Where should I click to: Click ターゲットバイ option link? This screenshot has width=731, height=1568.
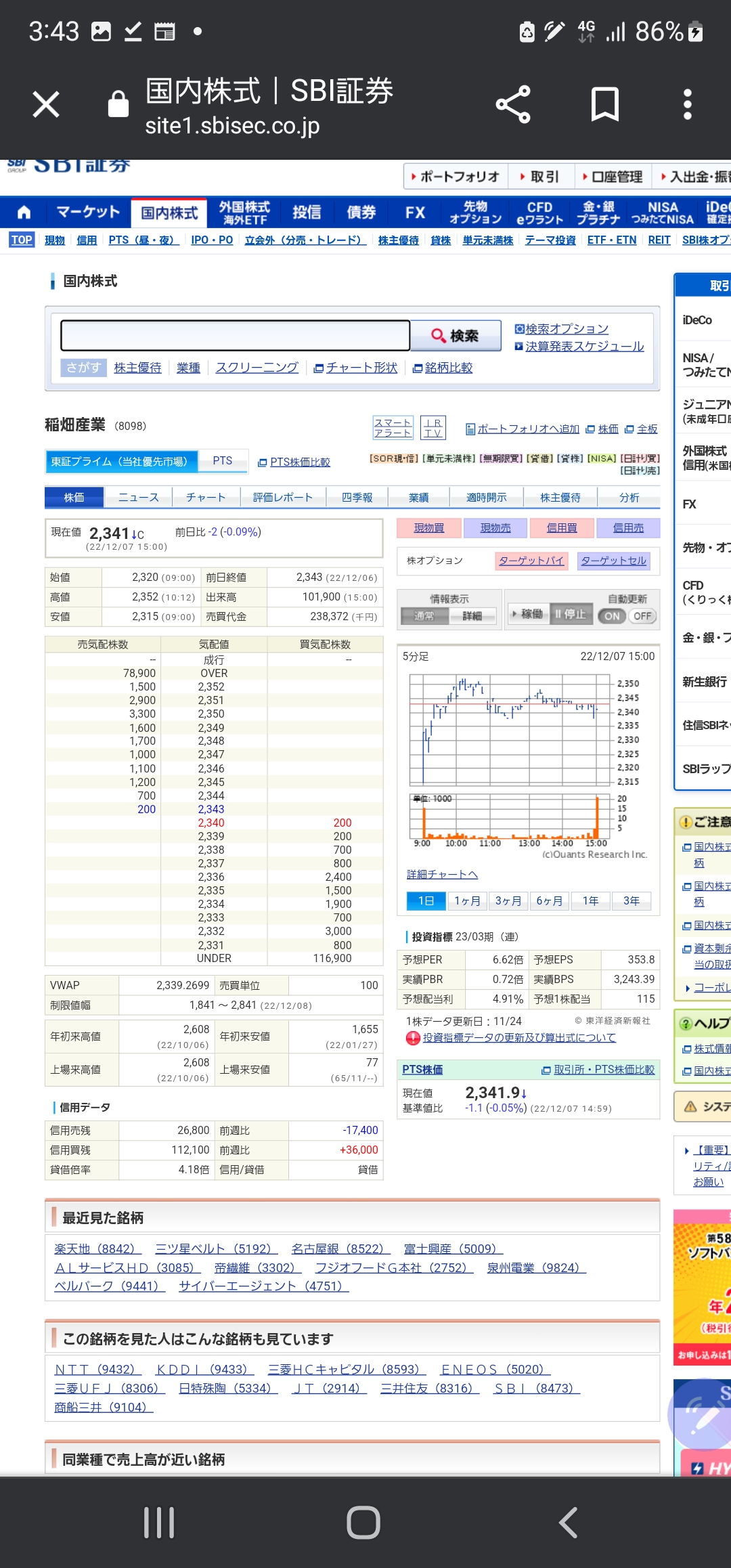(531, 561)
